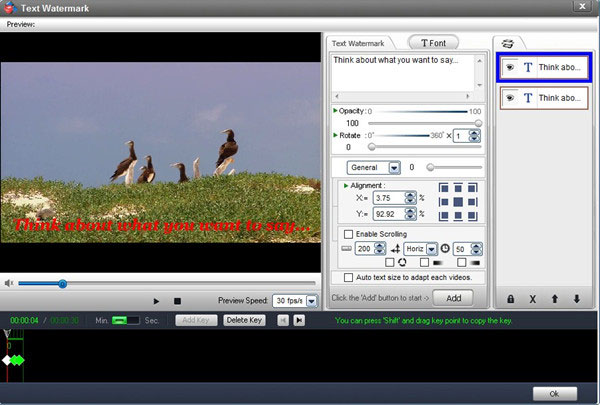Open the Horiz scroll direction dropdown

click(x=432, y=249)
